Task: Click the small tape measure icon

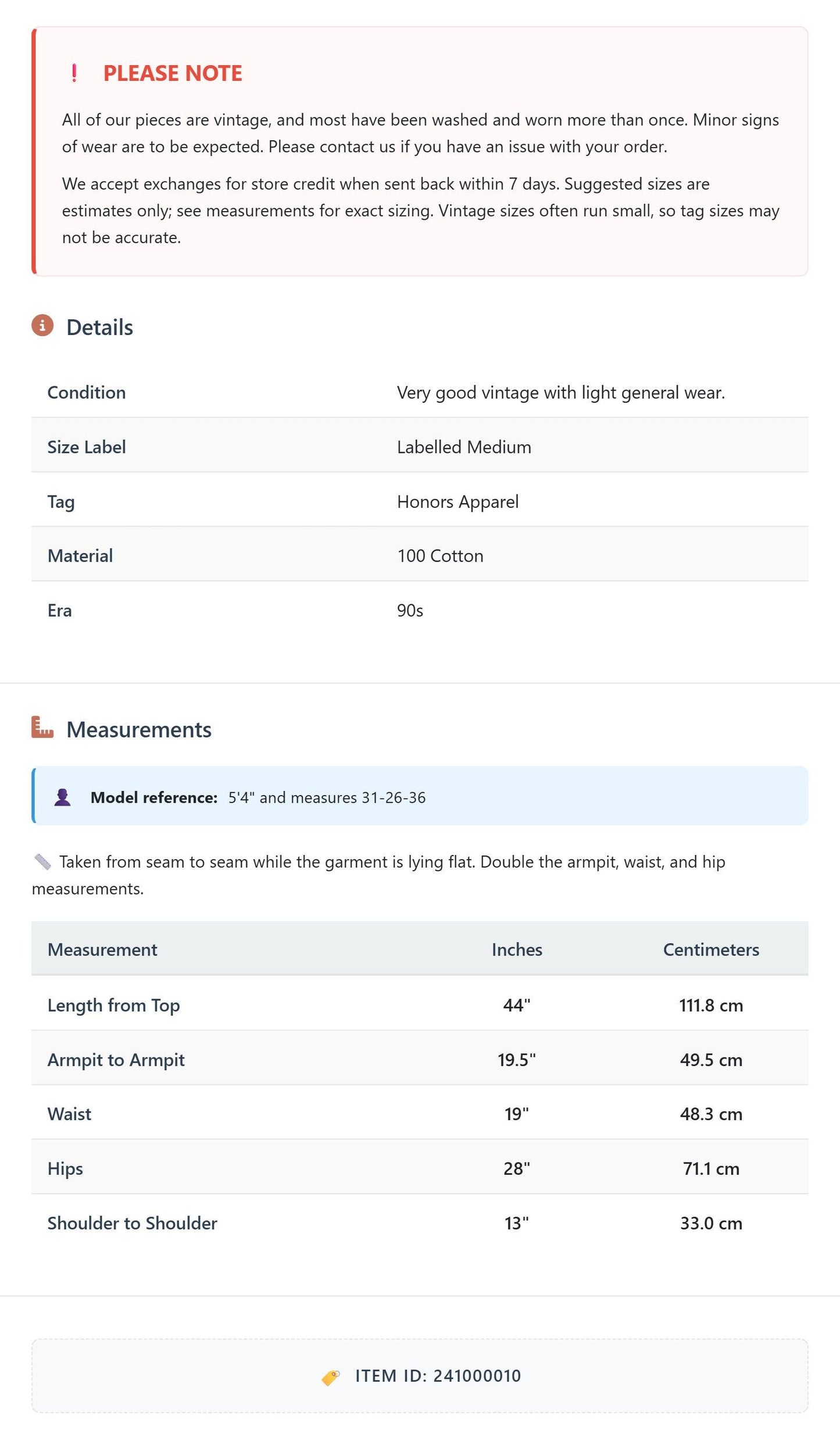Action: tap(42, 862)
